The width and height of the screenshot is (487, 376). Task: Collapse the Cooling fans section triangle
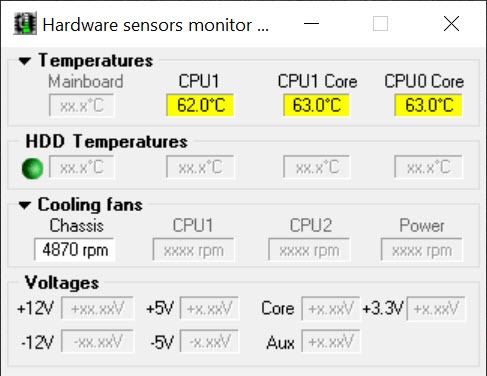tap(25, 205)
